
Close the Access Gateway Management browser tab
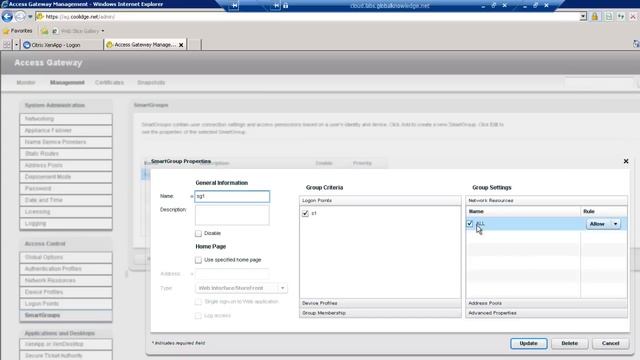coord(181,45)
